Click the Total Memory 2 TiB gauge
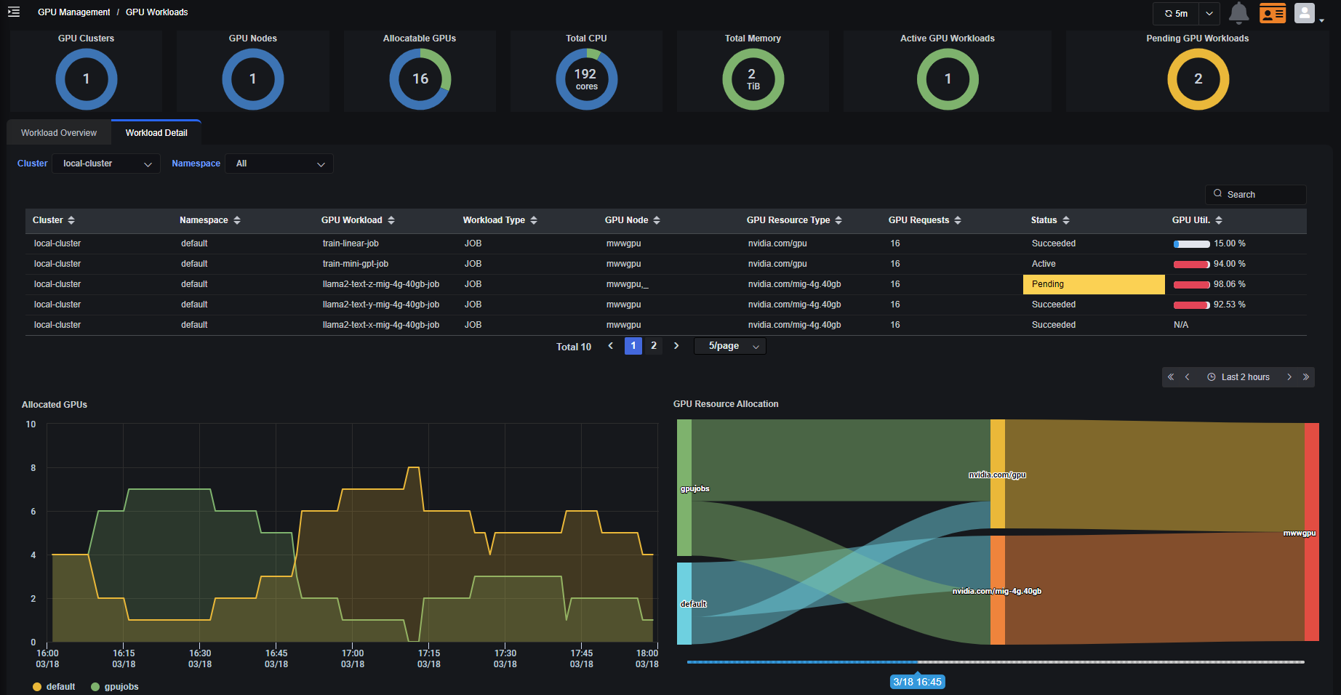 tap(753, 79)
